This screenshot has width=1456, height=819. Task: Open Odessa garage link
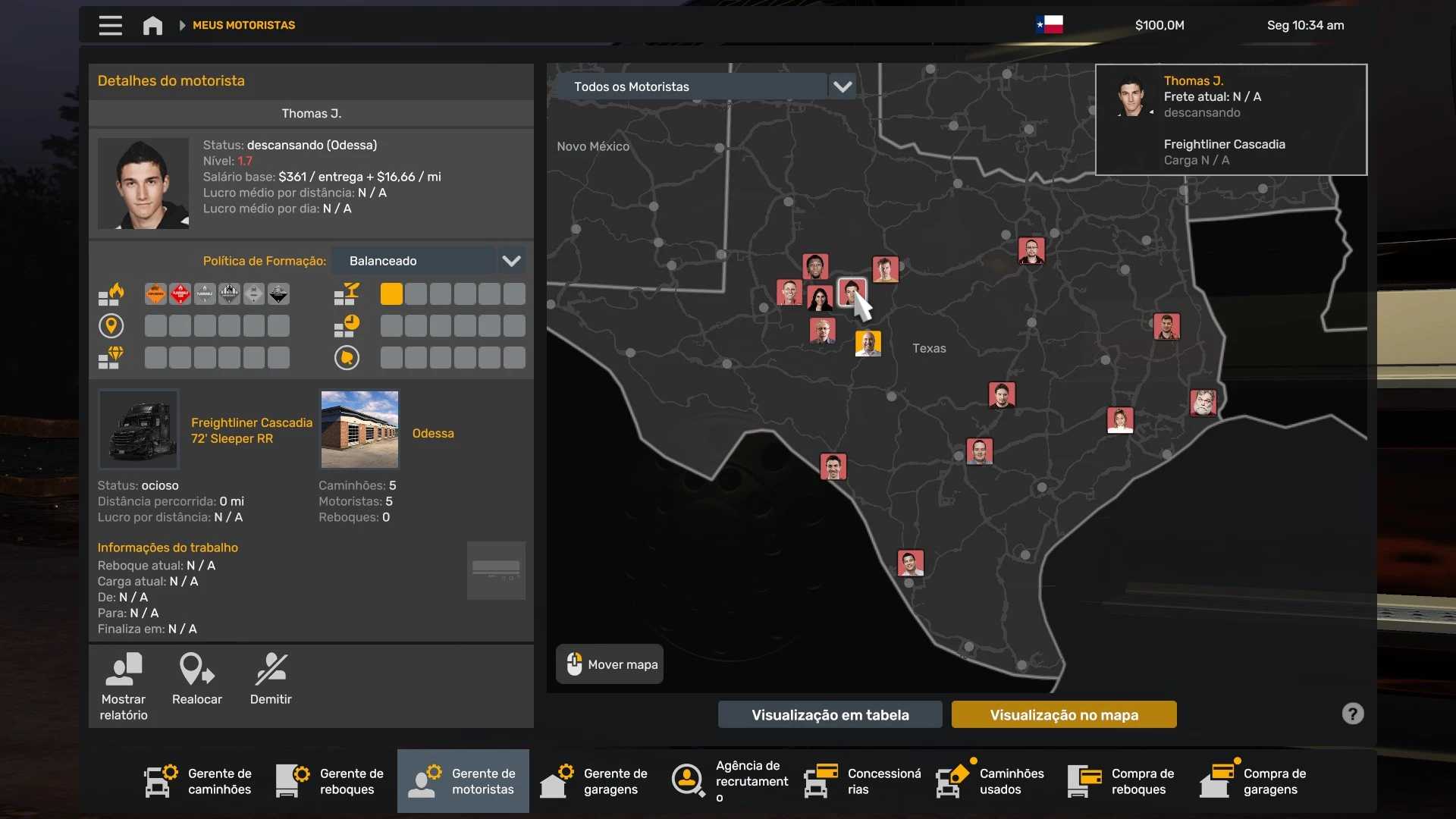(433, 433)
